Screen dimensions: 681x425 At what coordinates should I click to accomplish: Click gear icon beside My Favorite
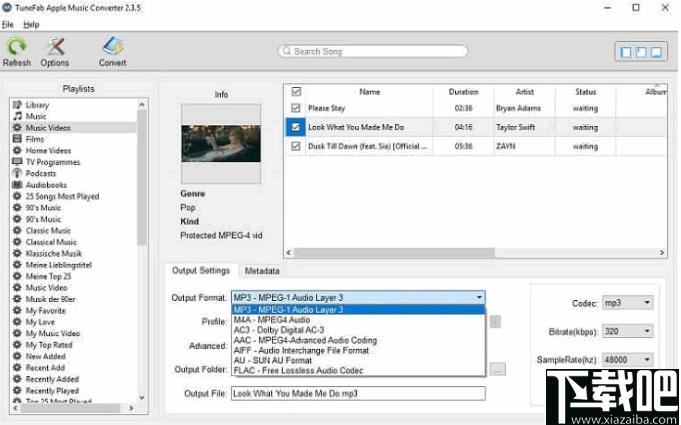click(17, 310)
